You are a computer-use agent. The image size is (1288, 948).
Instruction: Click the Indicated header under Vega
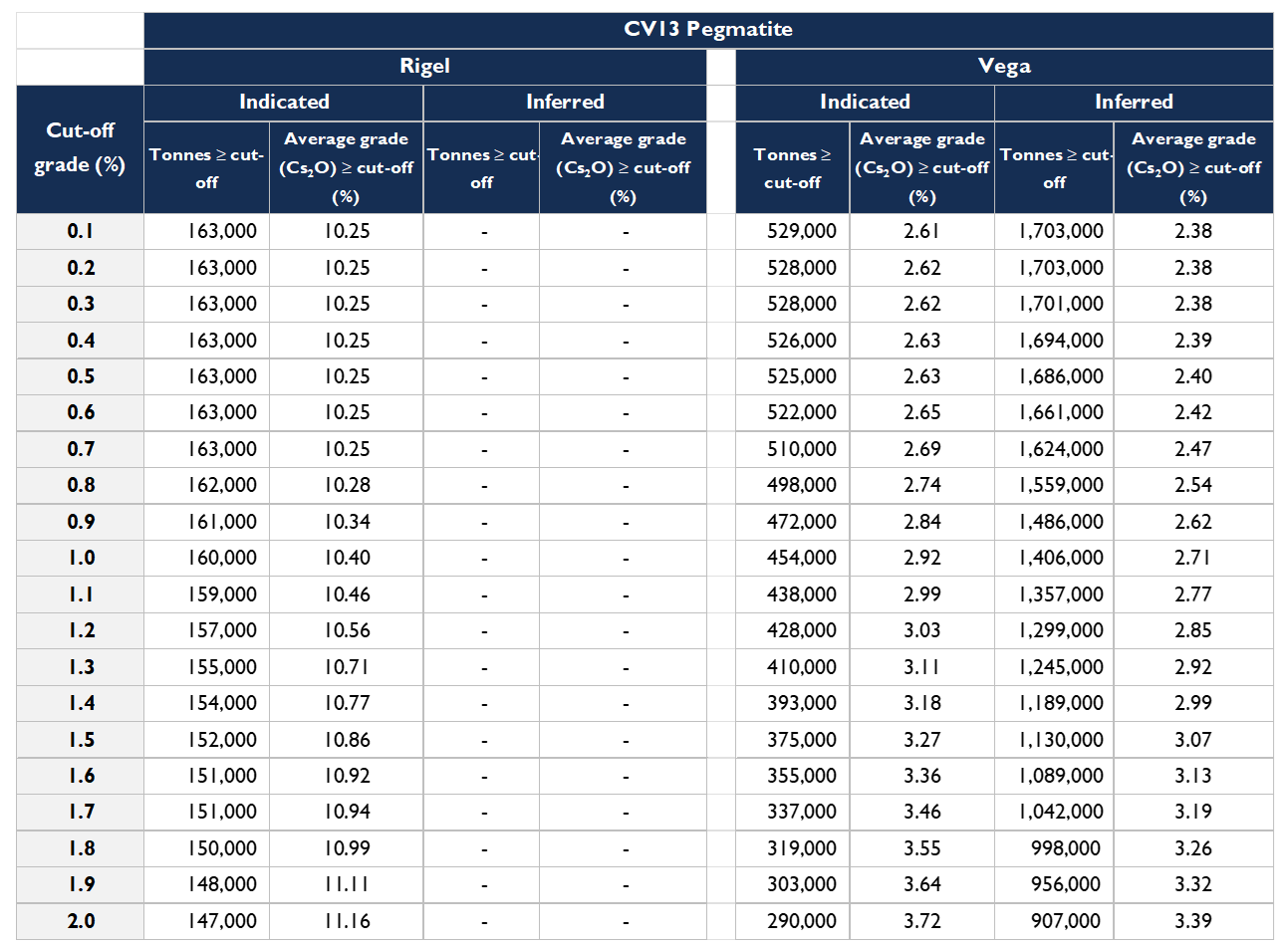865,102
